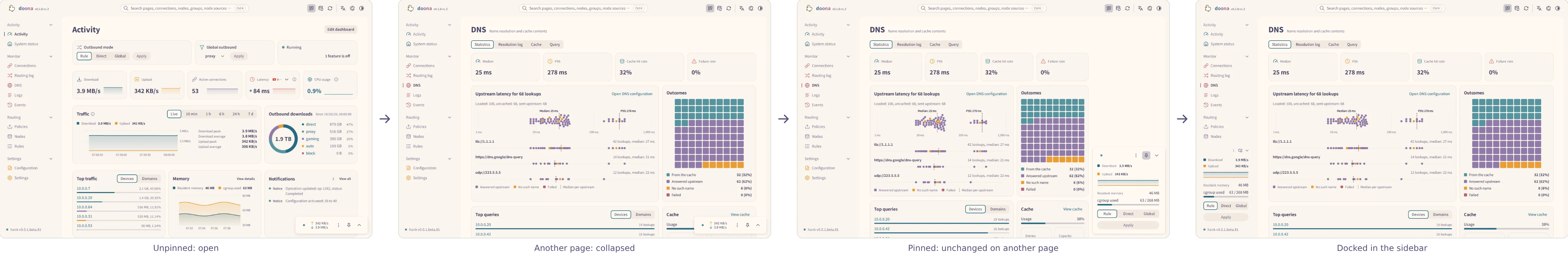Expand the collapsed widget chevron in the 'Another page: collapsed' panel
Image resolution: width=1568 pixels, height=254 pixels.
(758, 225)
